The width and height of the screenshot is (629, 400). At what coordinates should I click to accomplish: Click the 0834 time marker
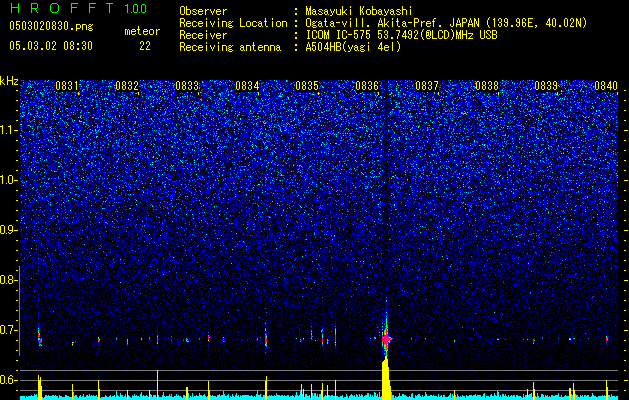pos(247,86)
